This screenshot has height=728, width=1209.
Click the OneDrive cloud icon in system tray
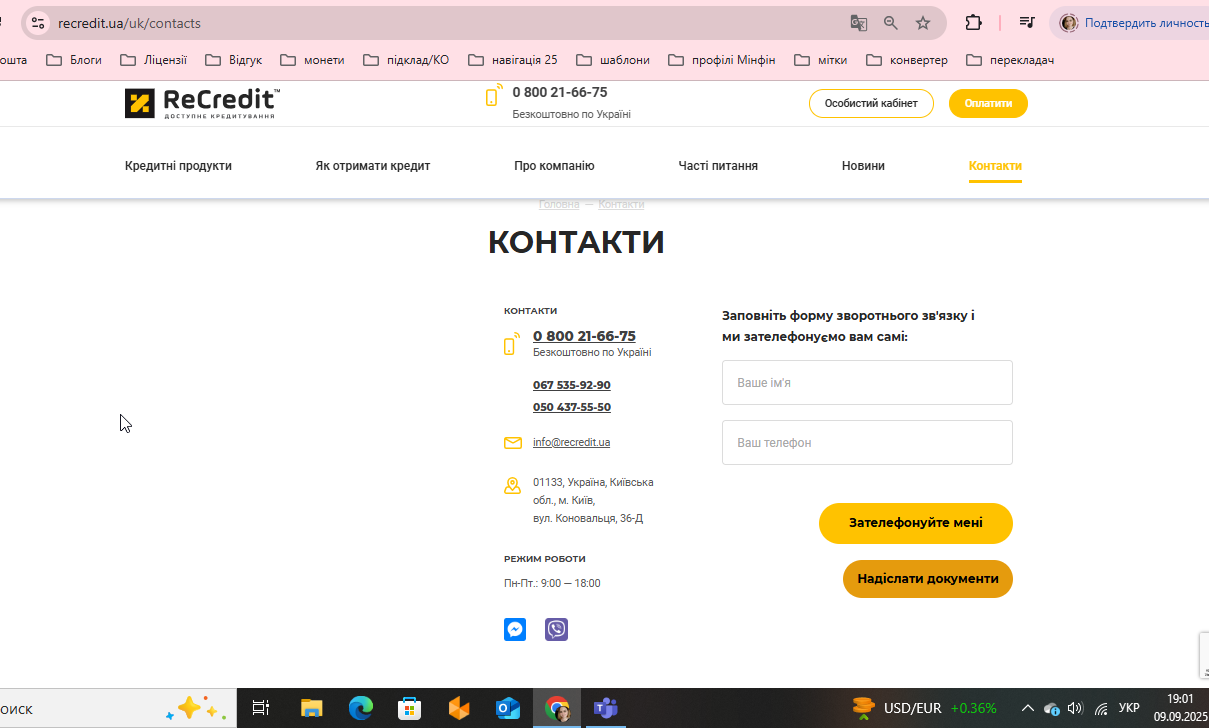(x=1051, y=708)
